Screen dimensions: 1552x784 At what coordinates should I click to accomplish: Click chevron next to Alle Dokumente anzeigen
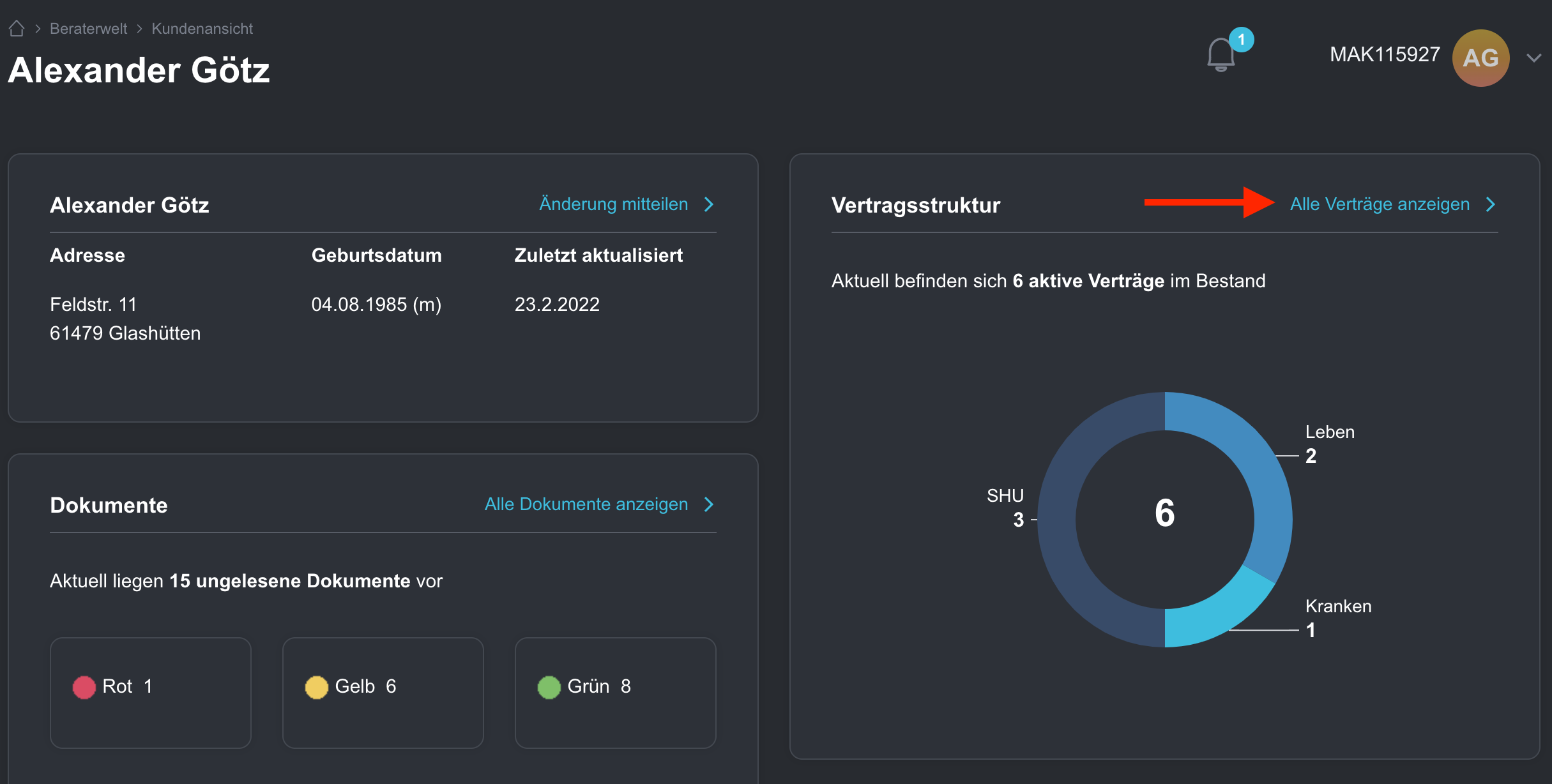pos(708,504)
